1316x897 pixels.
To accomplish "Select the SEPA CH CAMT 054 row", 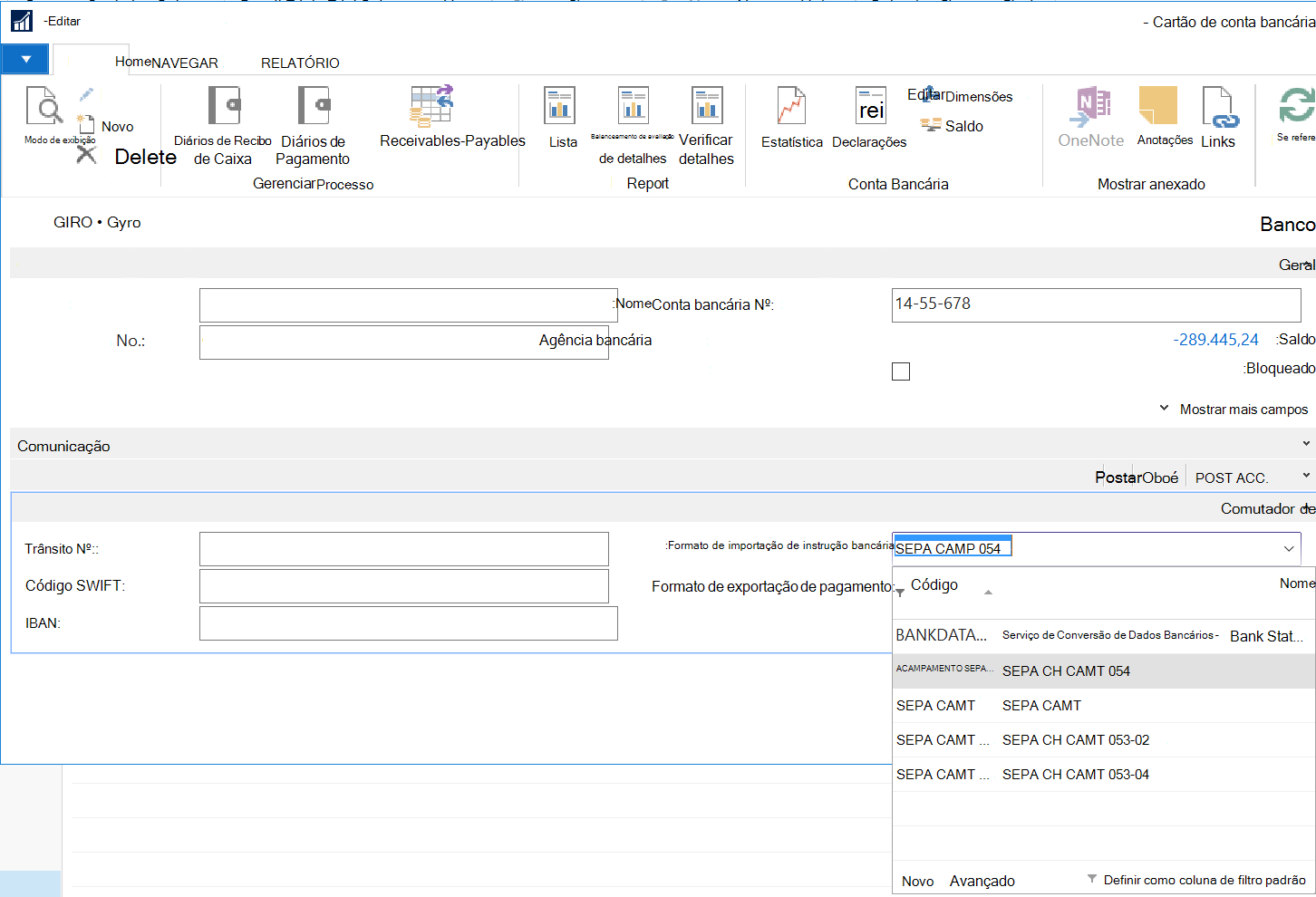I will point(1104,670).
